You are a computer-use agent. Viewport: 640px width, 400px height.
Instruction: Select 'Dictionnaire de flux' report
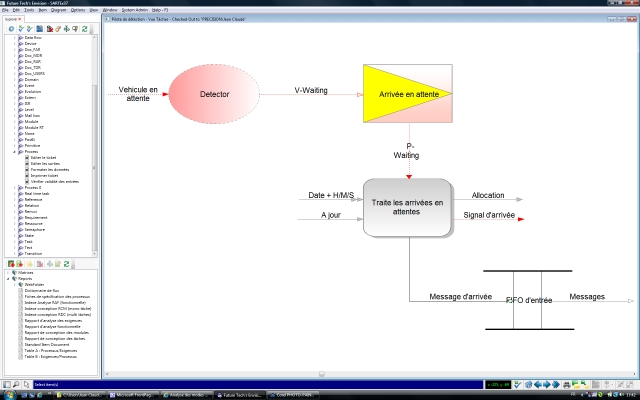pos(42,291)
